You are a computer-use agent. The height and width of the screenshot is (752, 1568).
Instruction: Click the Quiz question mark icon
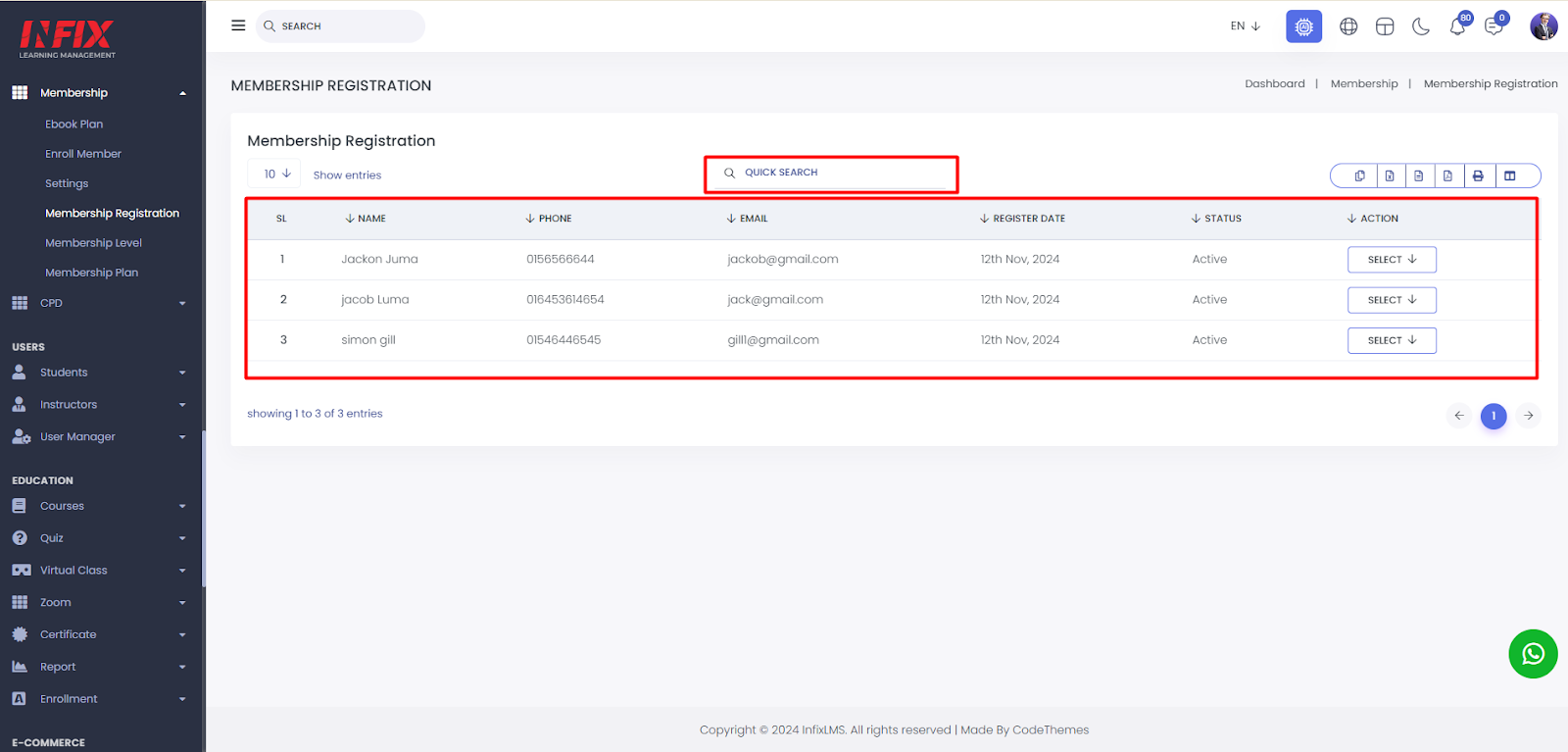pos(19,538)
